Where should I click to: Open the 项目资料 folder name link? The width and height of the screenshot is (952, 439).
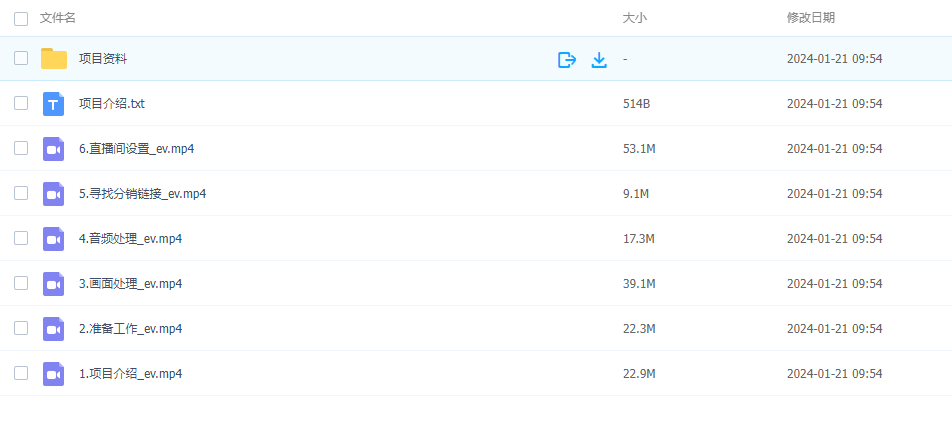pos(103,59)
